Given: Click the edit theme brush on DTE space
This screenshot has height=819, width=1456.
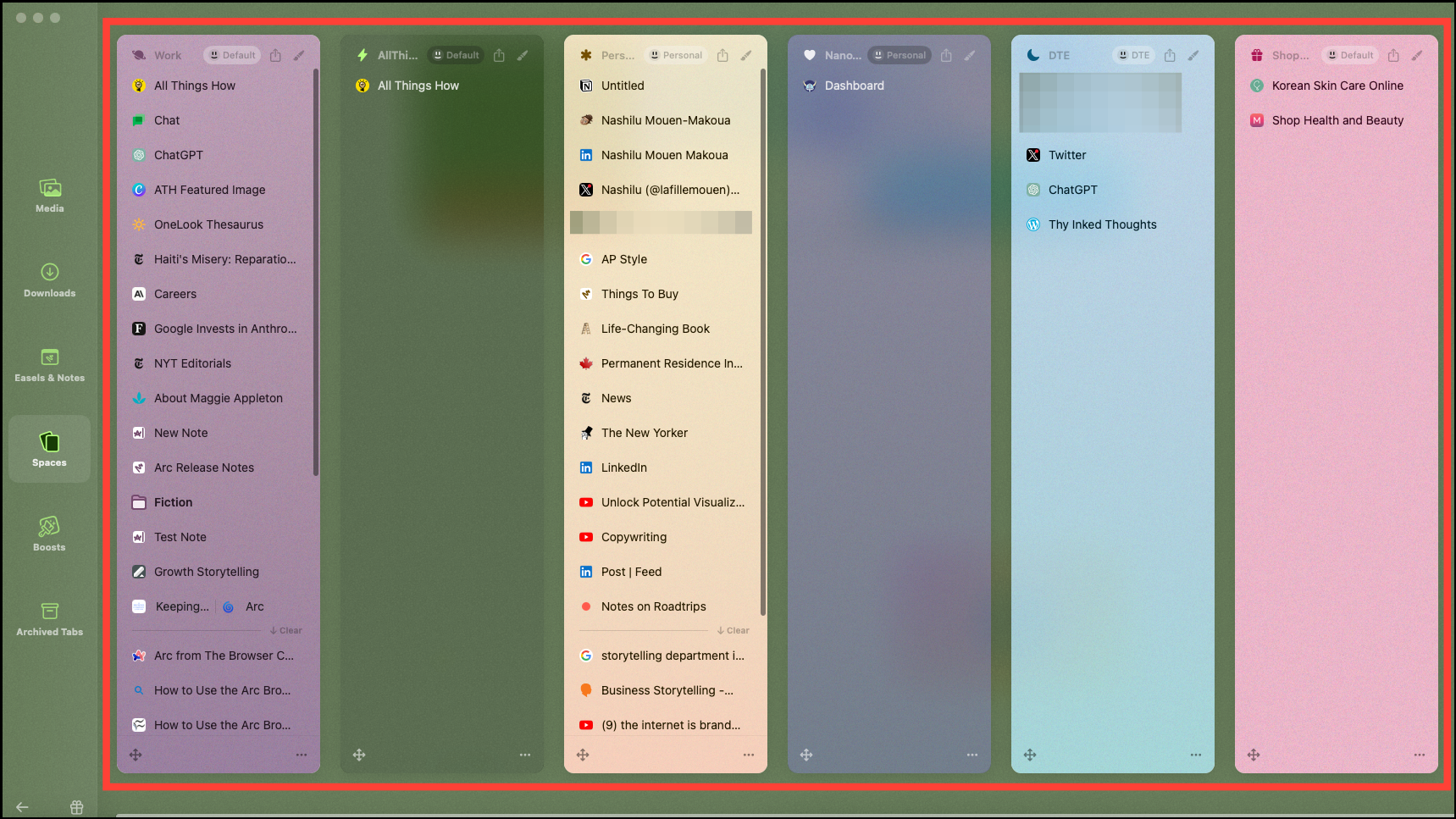Looking at the screenshot, I should pos(1193,55).
